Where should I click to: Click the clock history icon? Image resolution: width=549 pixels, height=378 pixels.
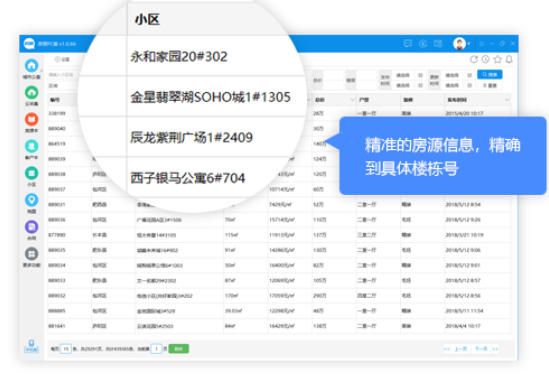(x=485, y=59)
